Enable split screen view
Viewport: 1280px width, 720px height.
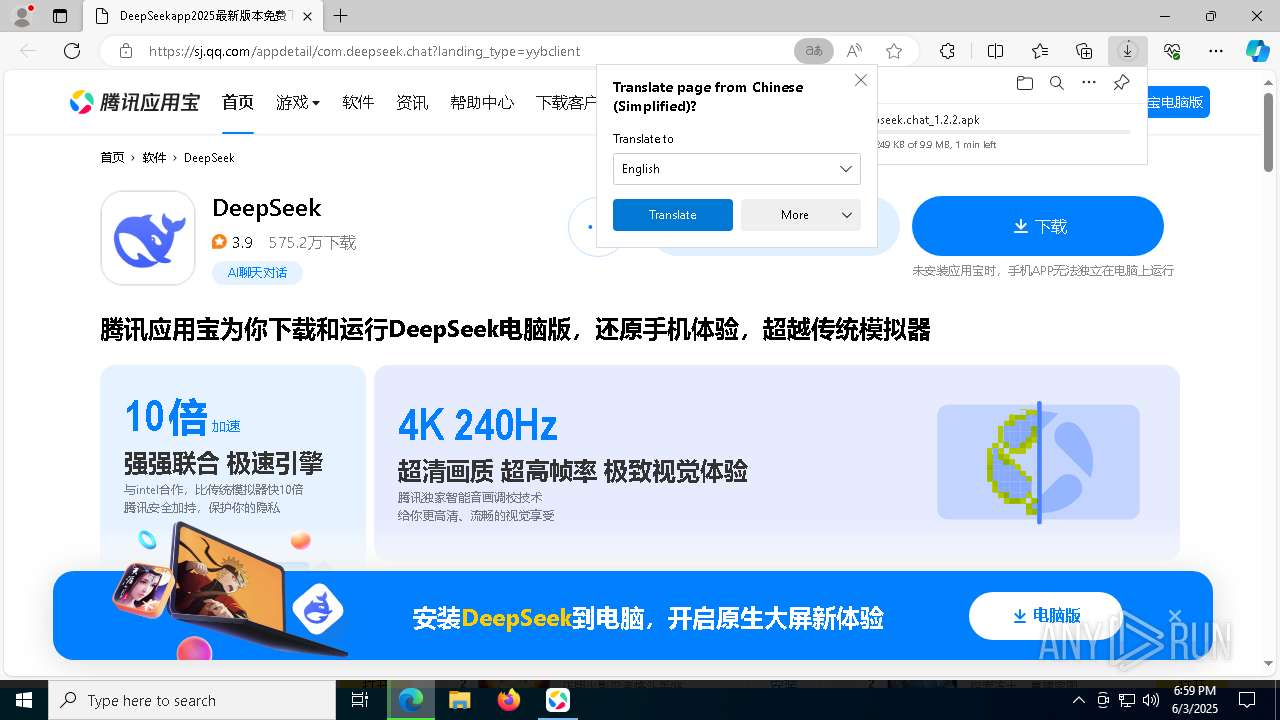(996, 51)
